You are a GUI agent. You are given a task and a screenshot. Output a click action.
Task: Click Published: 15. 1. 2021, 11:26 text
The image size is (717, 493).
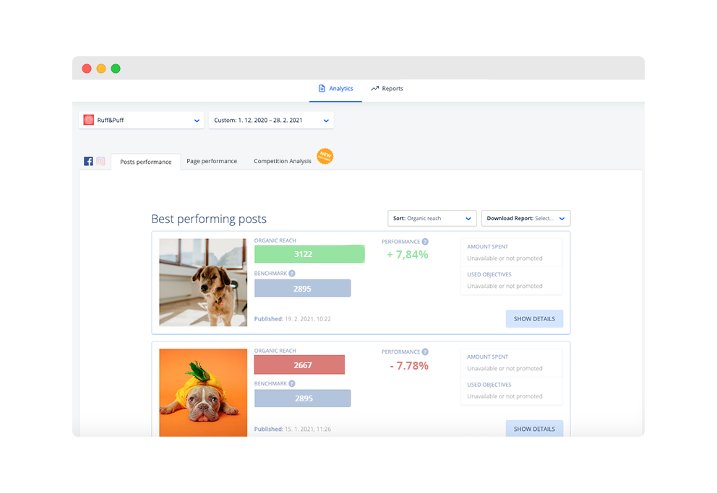pyautogui.click(x=293, y=429)
